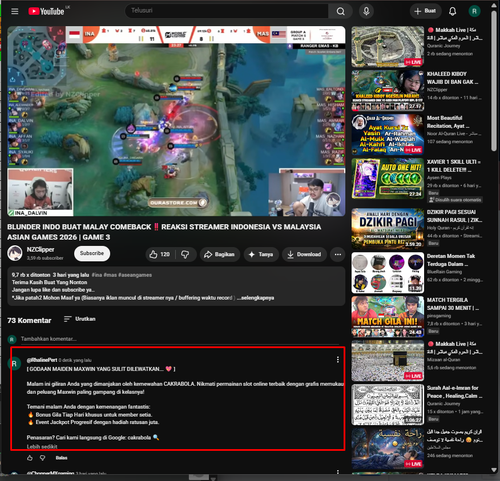Open top Makkah Live thumbnail by Quranic Journey
The image size is (500, 481).
point(388,47)
